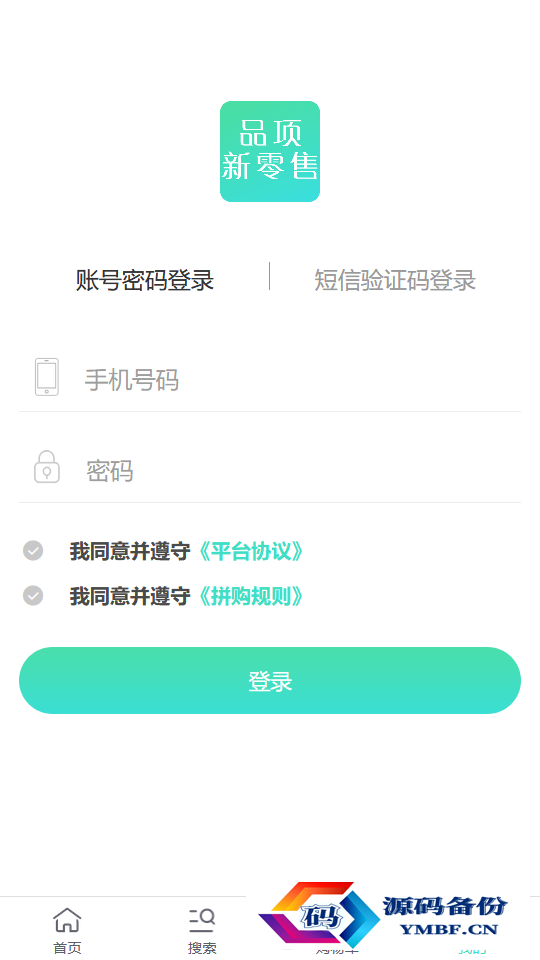The height and width of the screenshot is (960, 540).
Task: Click the 源码备份 watermark text
Action: coord(445,906)
